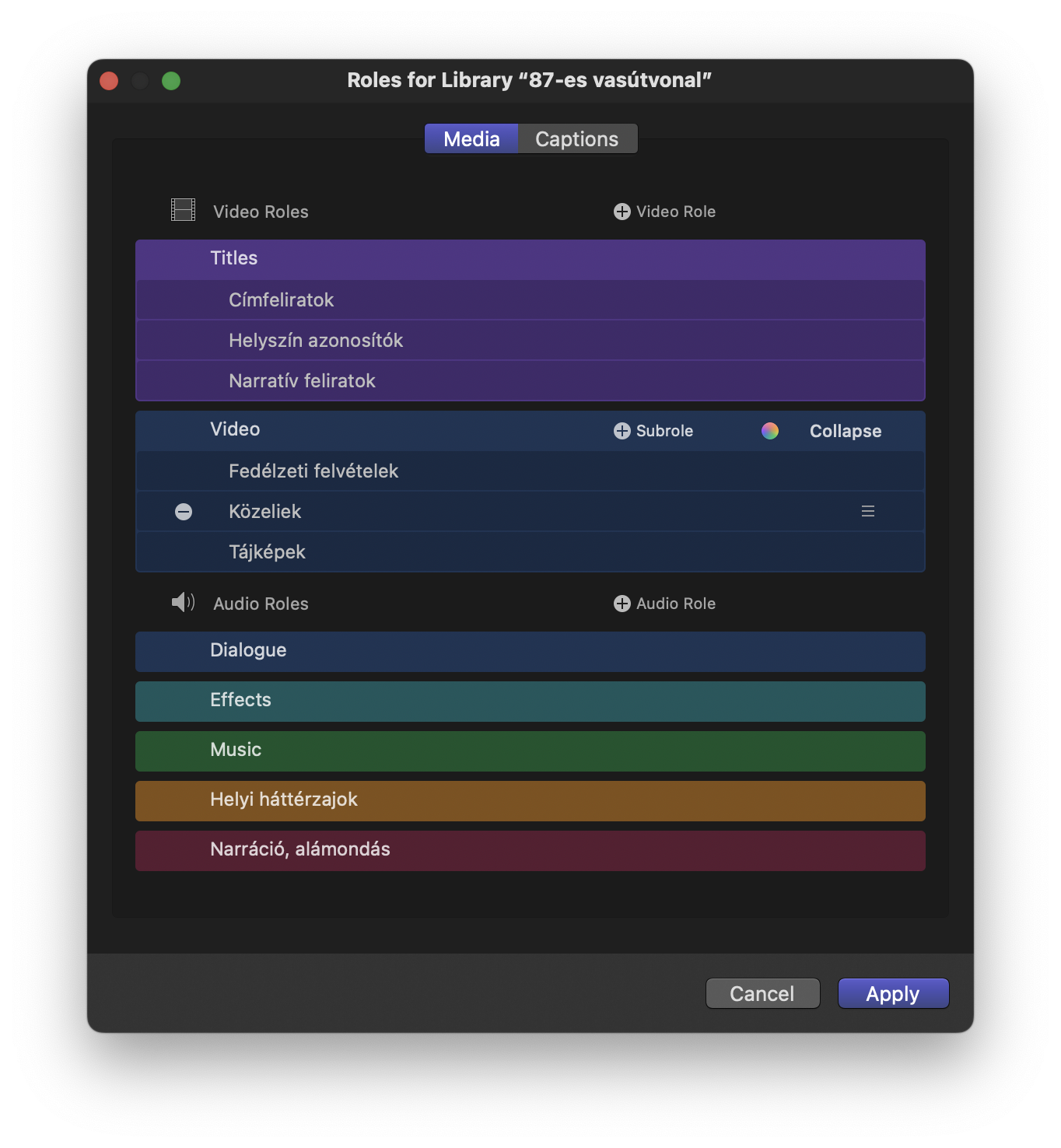Select the Tájképek video subrole
1061x1148 pixels.
click(x=530, y=552)
